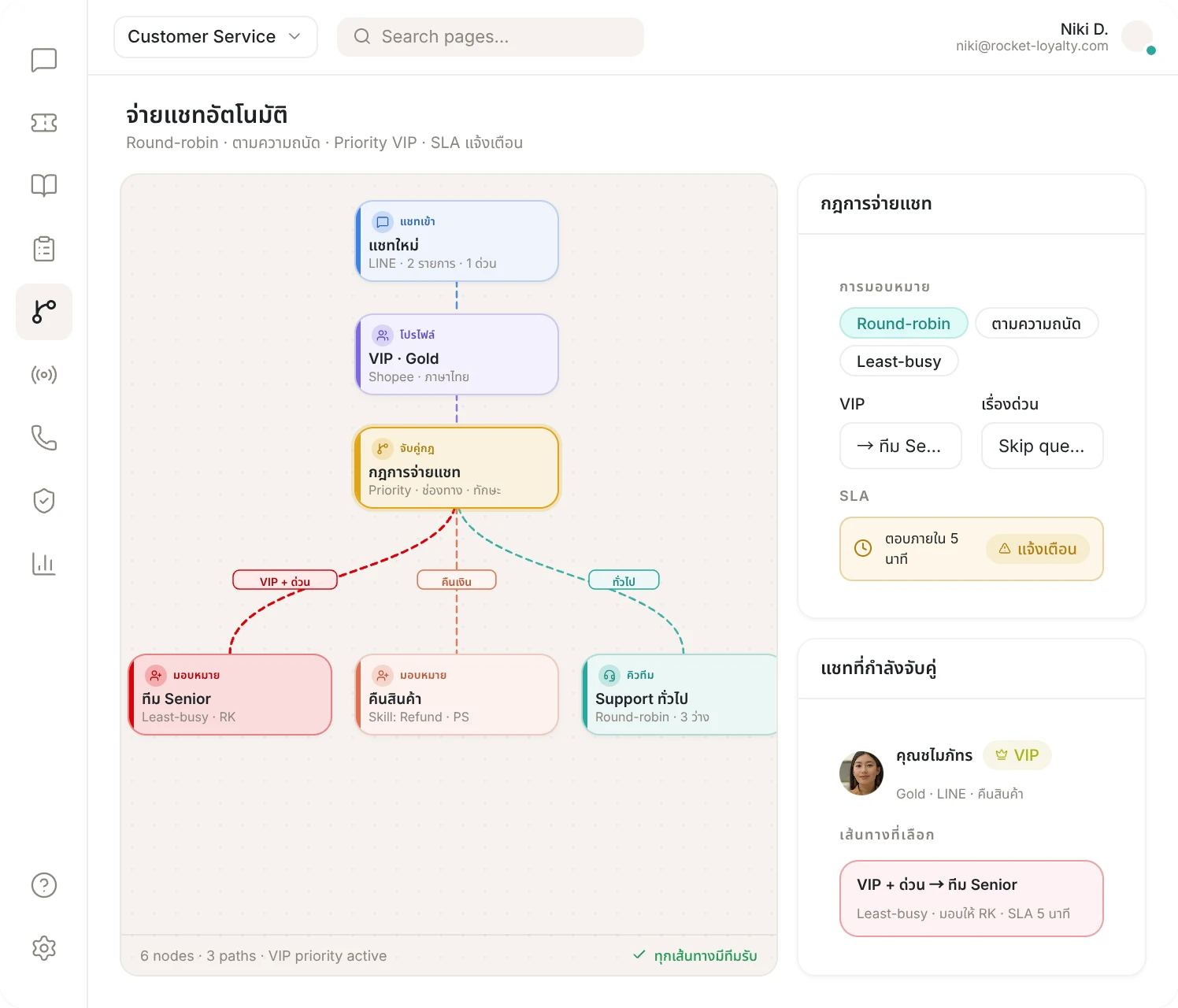
Task: Open the Customer Service workspace dropdown
Action: point(216,37)
